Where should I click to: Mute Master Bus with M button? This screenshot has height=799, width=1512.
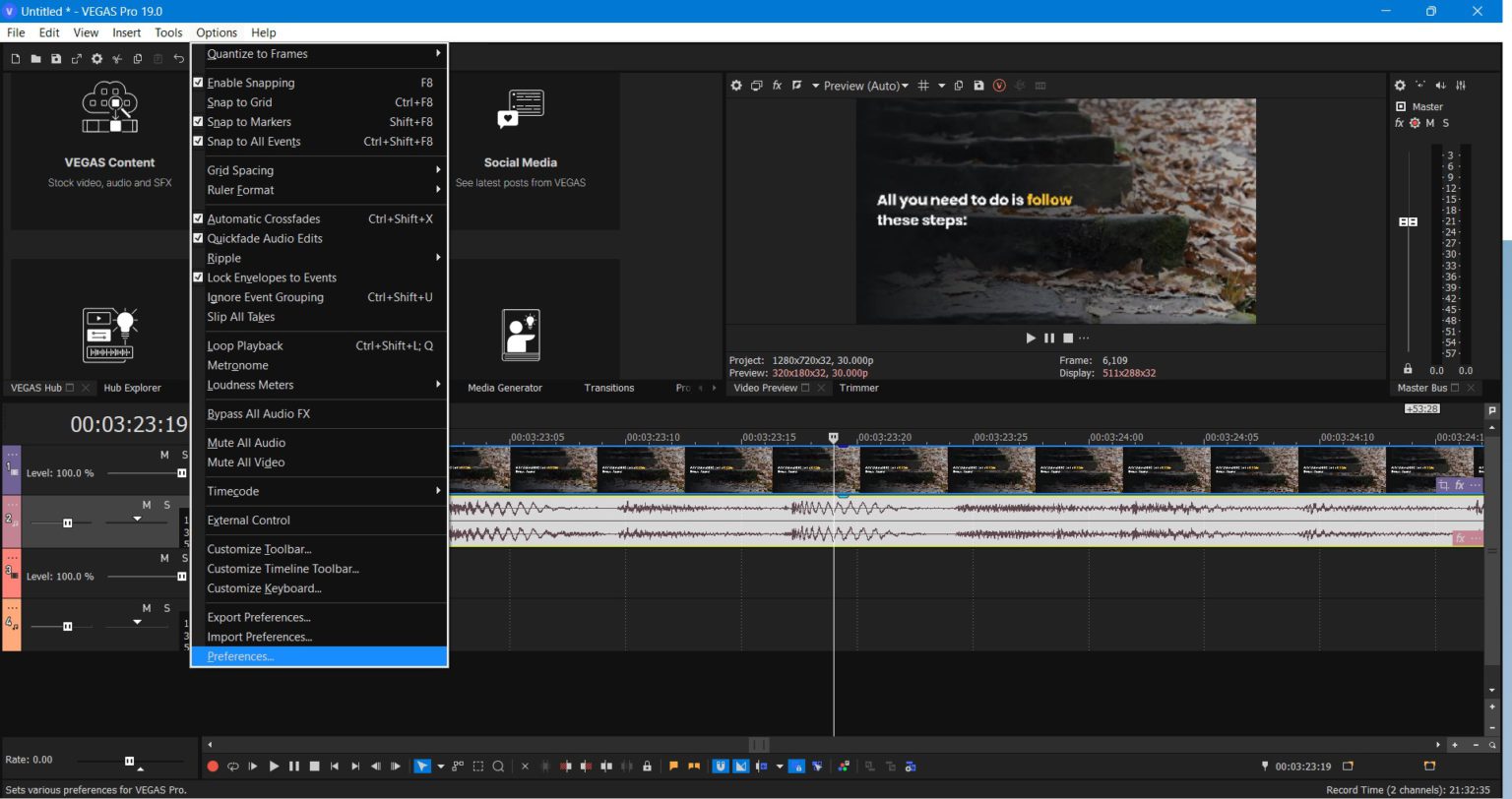pos(1430,123)
